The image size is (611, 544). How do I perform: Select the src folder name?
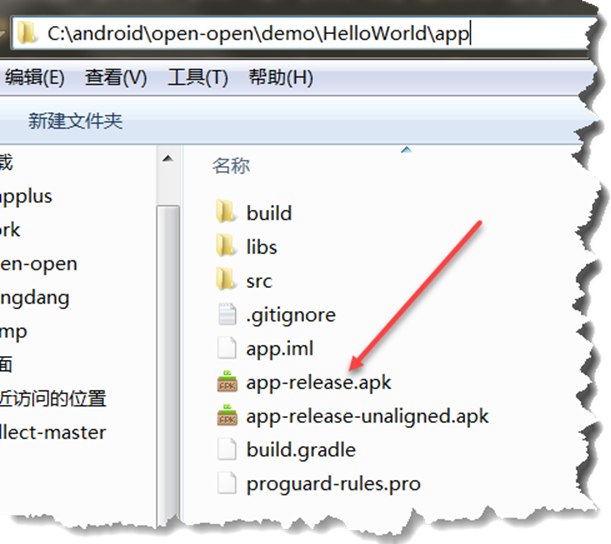[x=259, y=281]
